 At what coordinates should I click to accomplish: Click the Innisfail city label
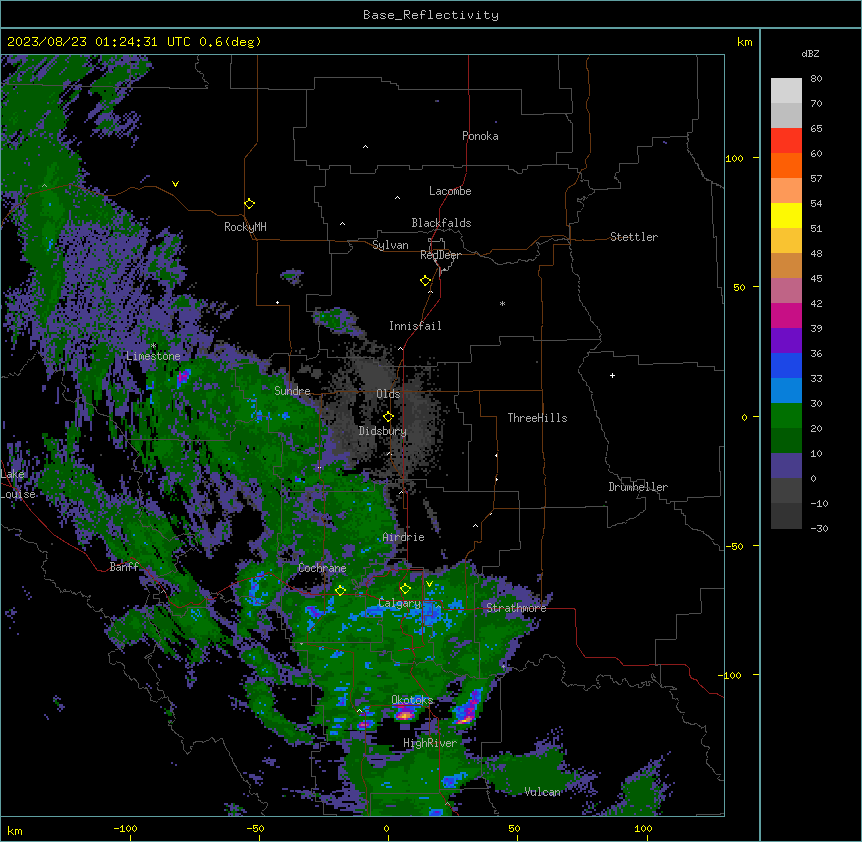click(x=415, y=326)
